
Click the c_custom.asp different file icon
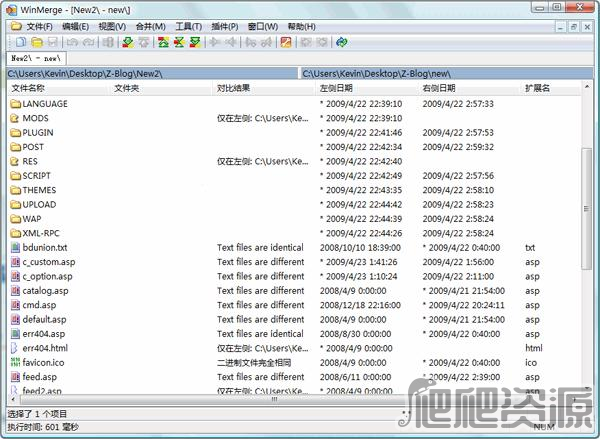coord(15,262)
